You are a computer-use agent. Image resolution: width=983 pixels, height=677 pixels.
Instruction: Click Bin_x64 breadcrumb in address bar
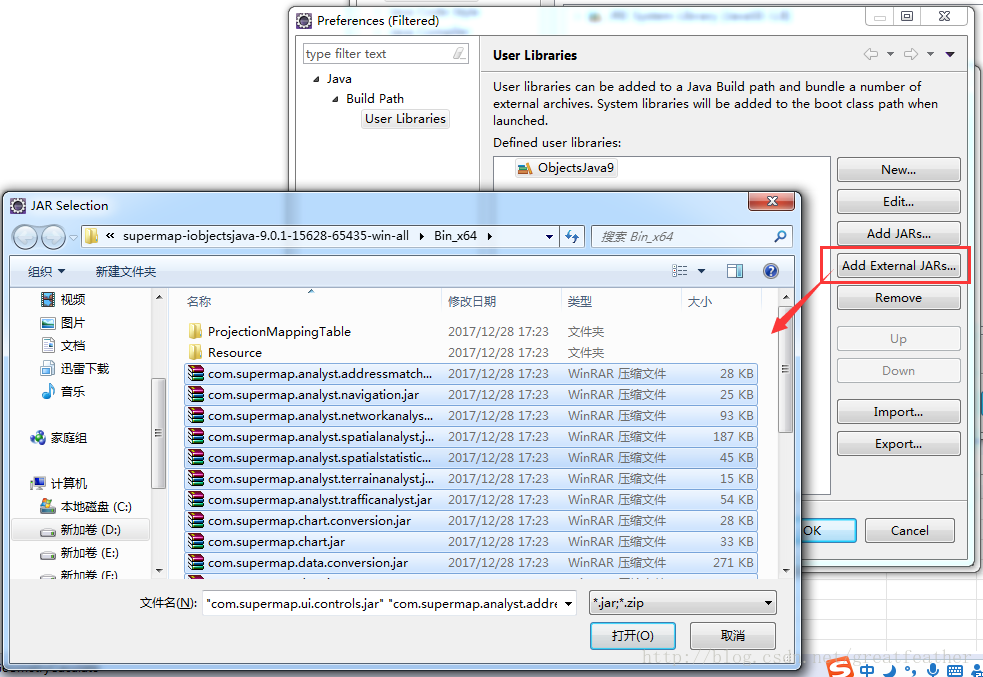pyautogui.click(x=455, y=236)
